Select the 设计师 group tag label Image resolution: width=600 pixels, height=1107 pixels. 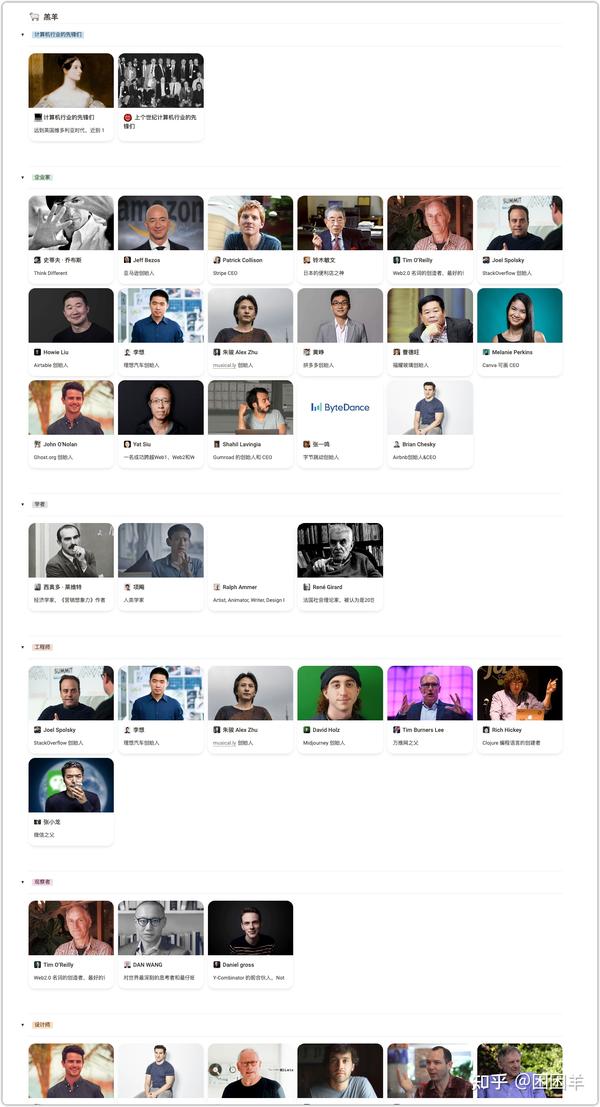[x=42, y=1025]
